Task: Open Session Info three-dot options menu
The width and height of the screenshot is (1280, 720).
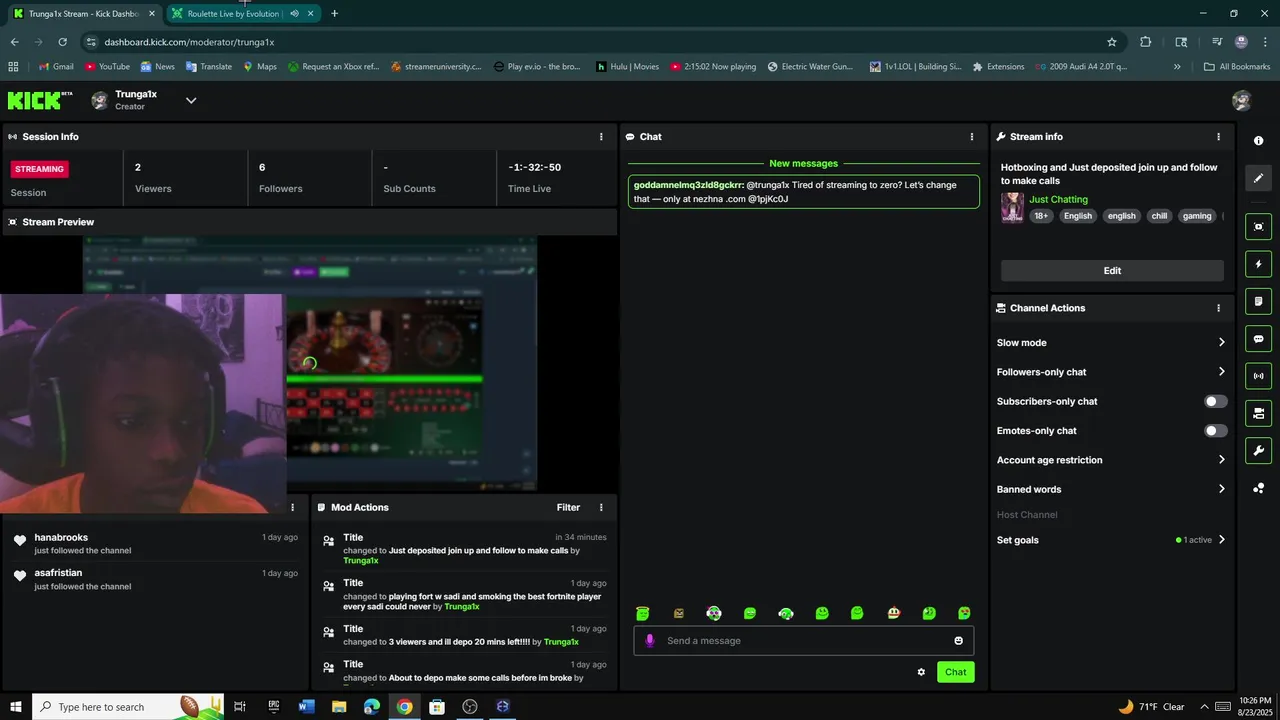Action: 601,137
